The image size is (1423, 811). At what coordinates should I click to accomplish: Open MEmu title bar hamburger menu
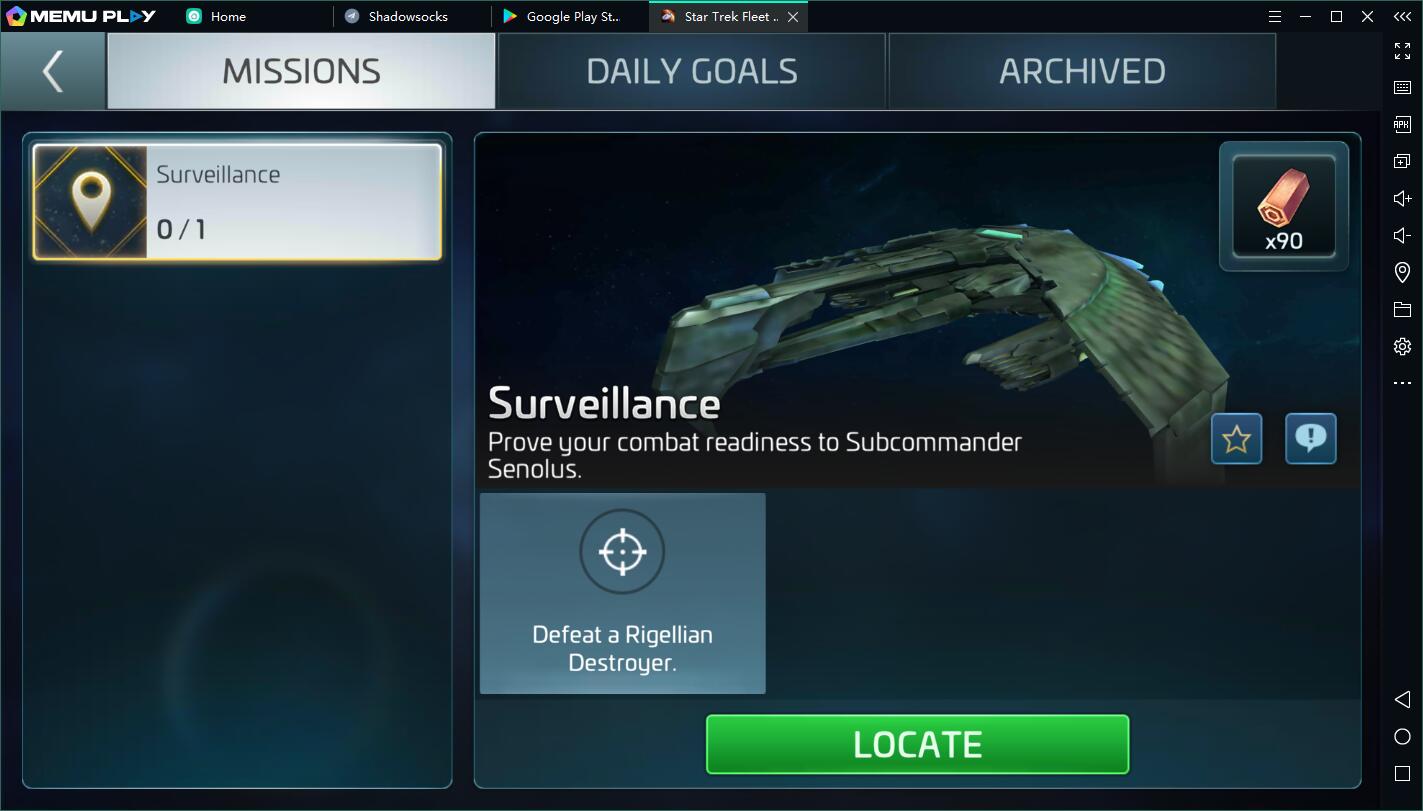pyautogui.click(x=1274, y=17)
